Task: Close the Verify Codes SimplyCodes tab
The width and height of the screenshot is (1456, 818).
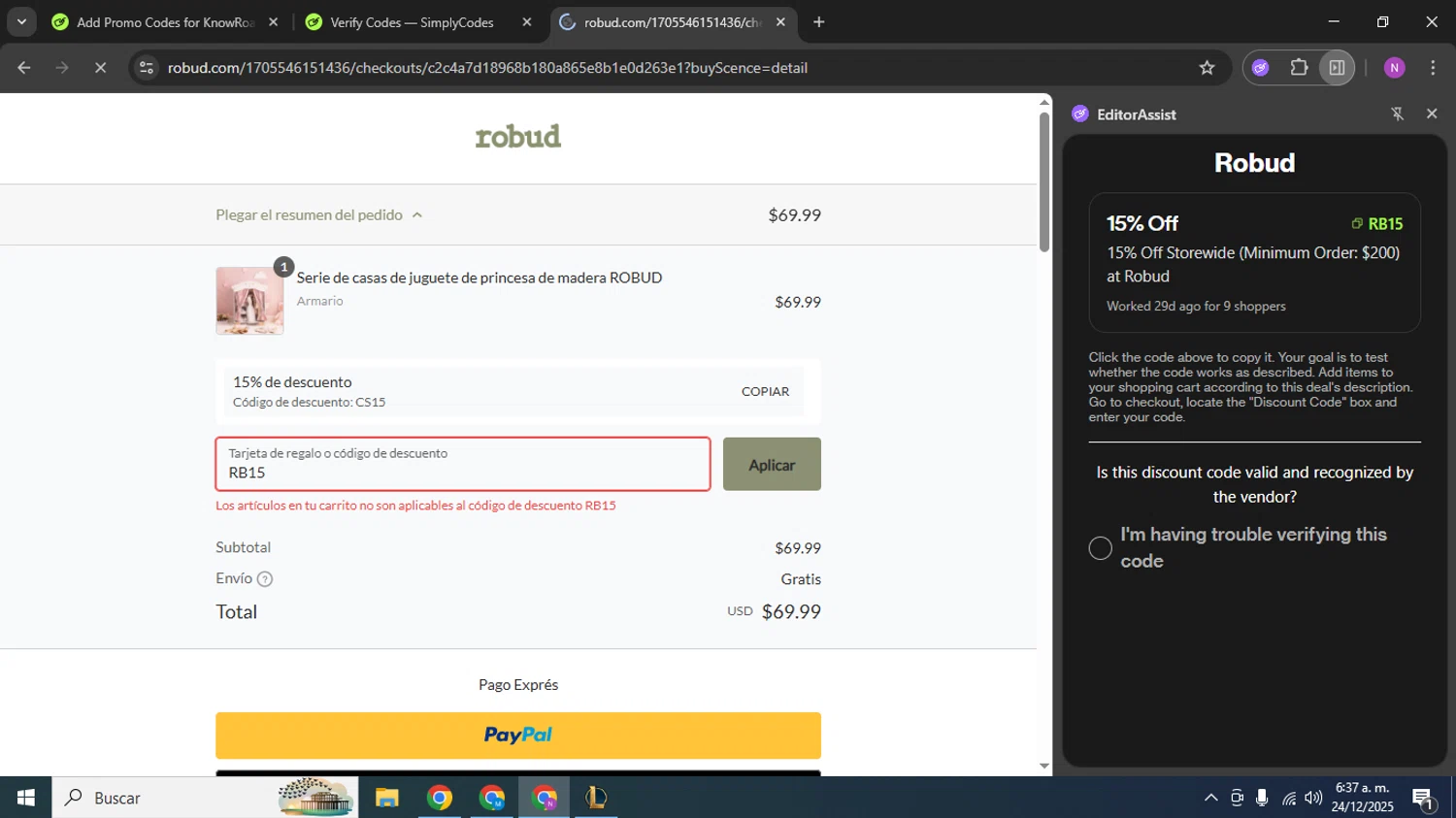Action: pyautogui.click(x=527, y=22)
